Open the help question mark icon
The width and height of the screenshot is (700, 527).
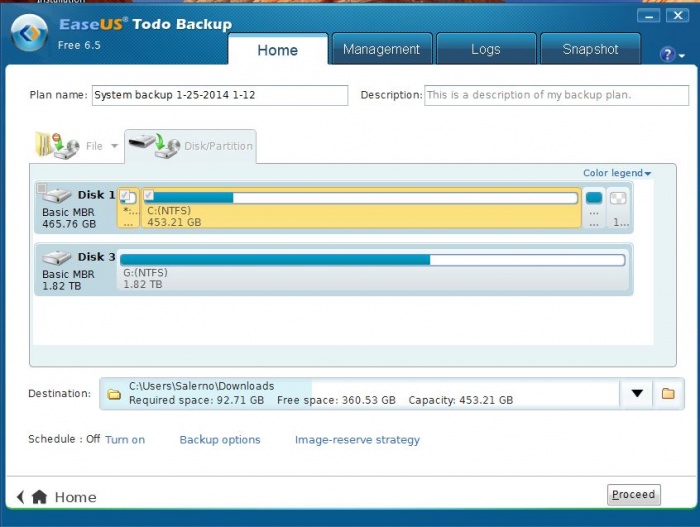667,54
